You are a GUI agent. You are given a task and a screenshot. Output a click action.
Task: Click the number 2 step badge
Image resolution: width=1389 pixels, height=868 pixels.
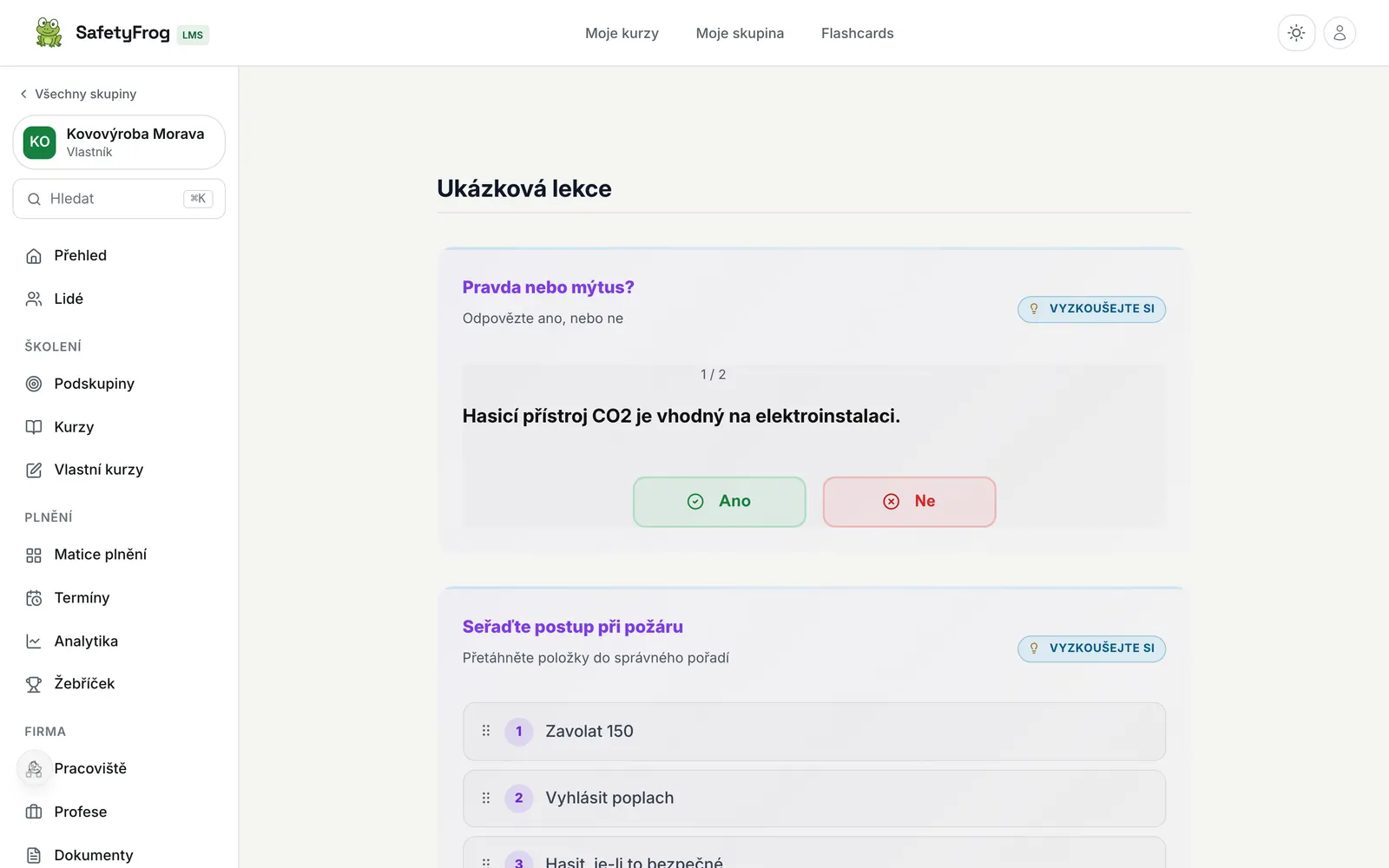pos(519,798)
